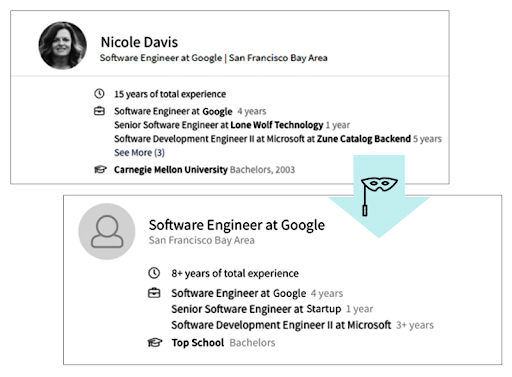Click the teal downward arrow graphic

point(379,196)
